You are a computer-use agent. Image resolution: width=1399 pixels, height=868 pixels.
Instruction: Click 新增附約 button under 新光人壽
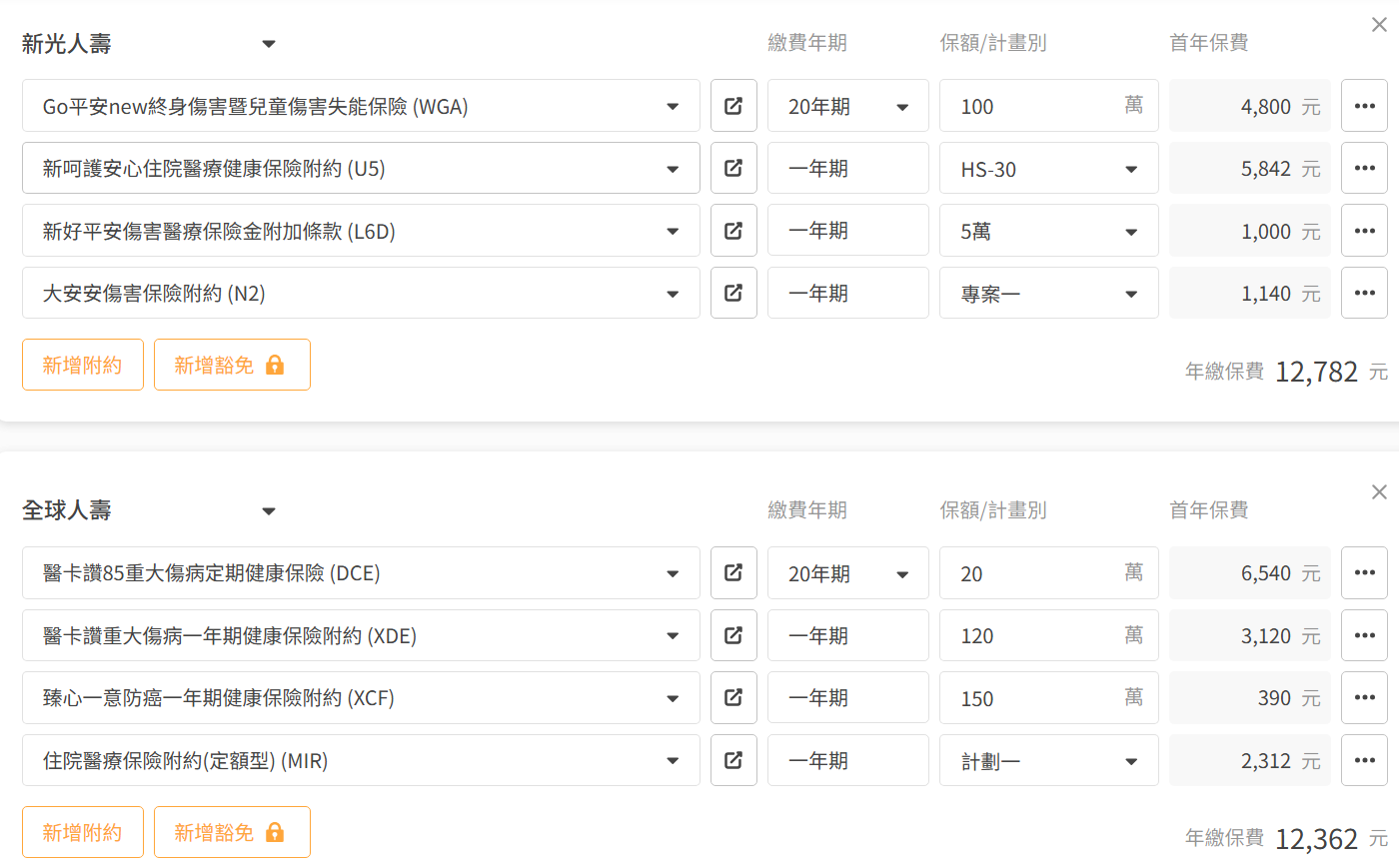[83, 365]
